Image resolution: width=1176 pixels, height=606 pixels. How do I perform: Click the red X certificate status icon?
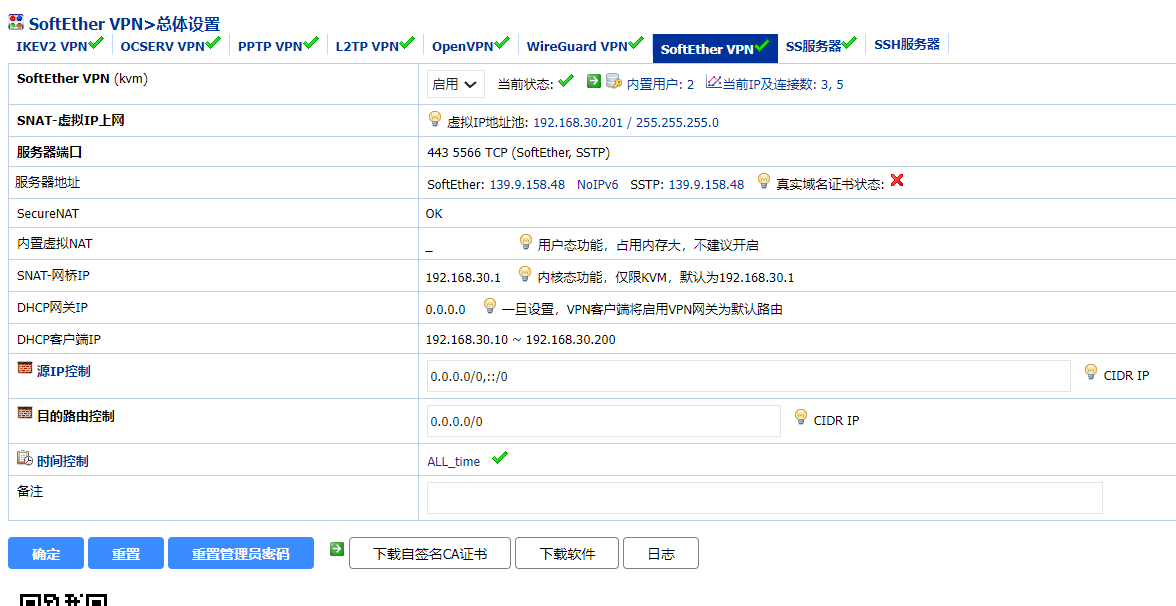tap(896, 180)
